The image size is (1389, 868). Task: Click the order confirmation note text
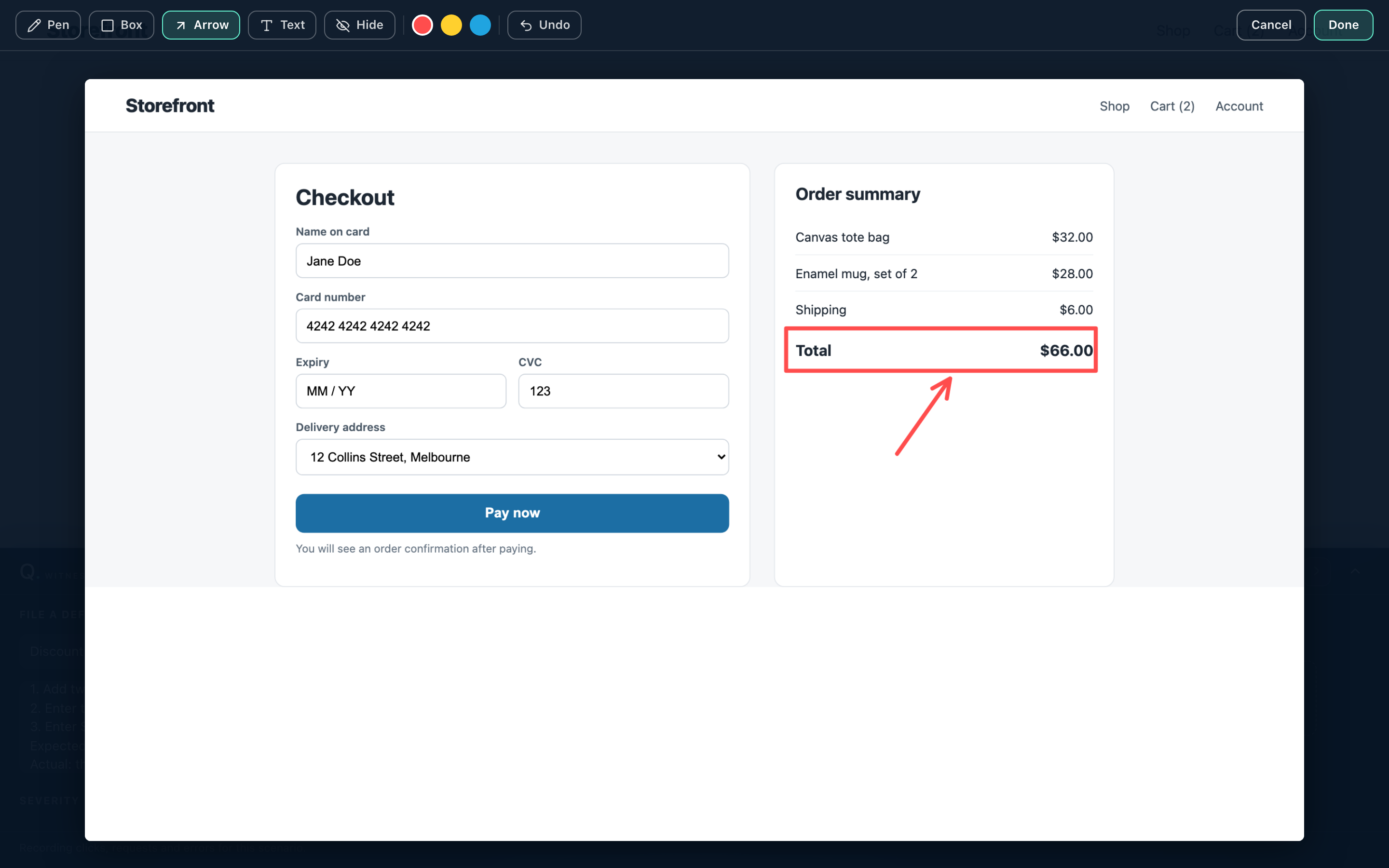point(416,549)
